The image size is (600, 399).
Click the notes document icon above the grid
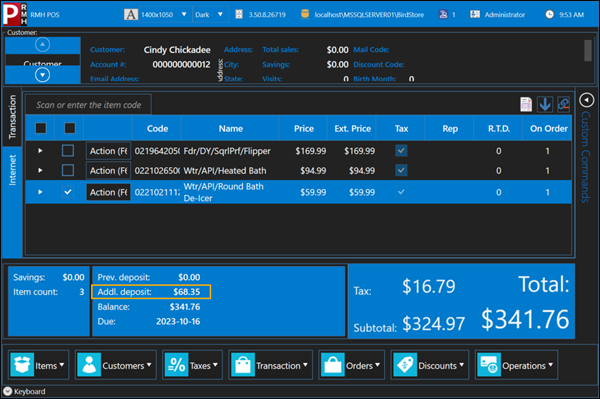(x=526, y=104)
